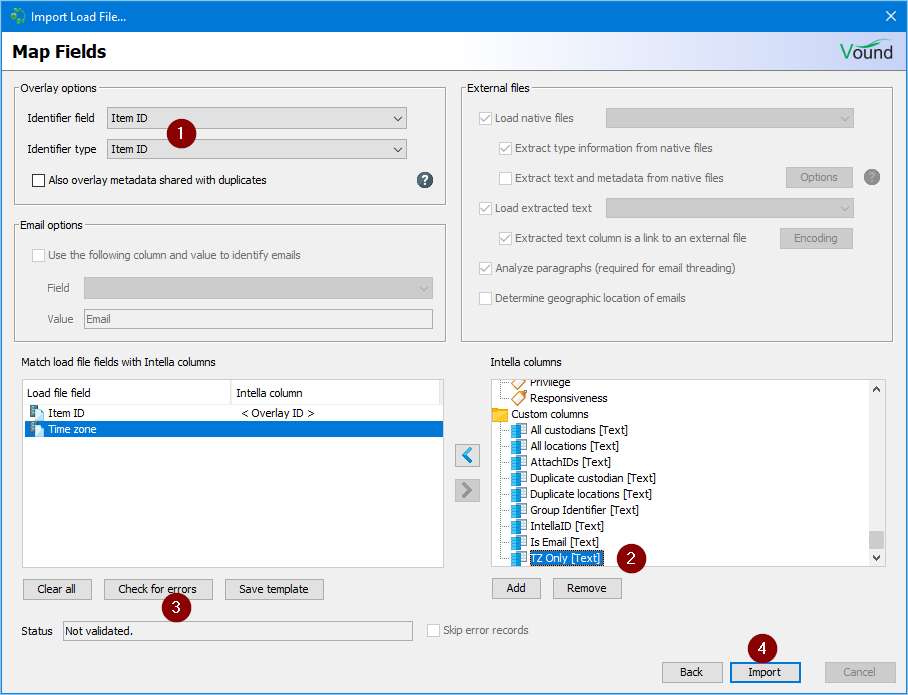This screenshot has width=908, height=695.
Task: Select the Time zone load file row
Action: click(234, 429)
